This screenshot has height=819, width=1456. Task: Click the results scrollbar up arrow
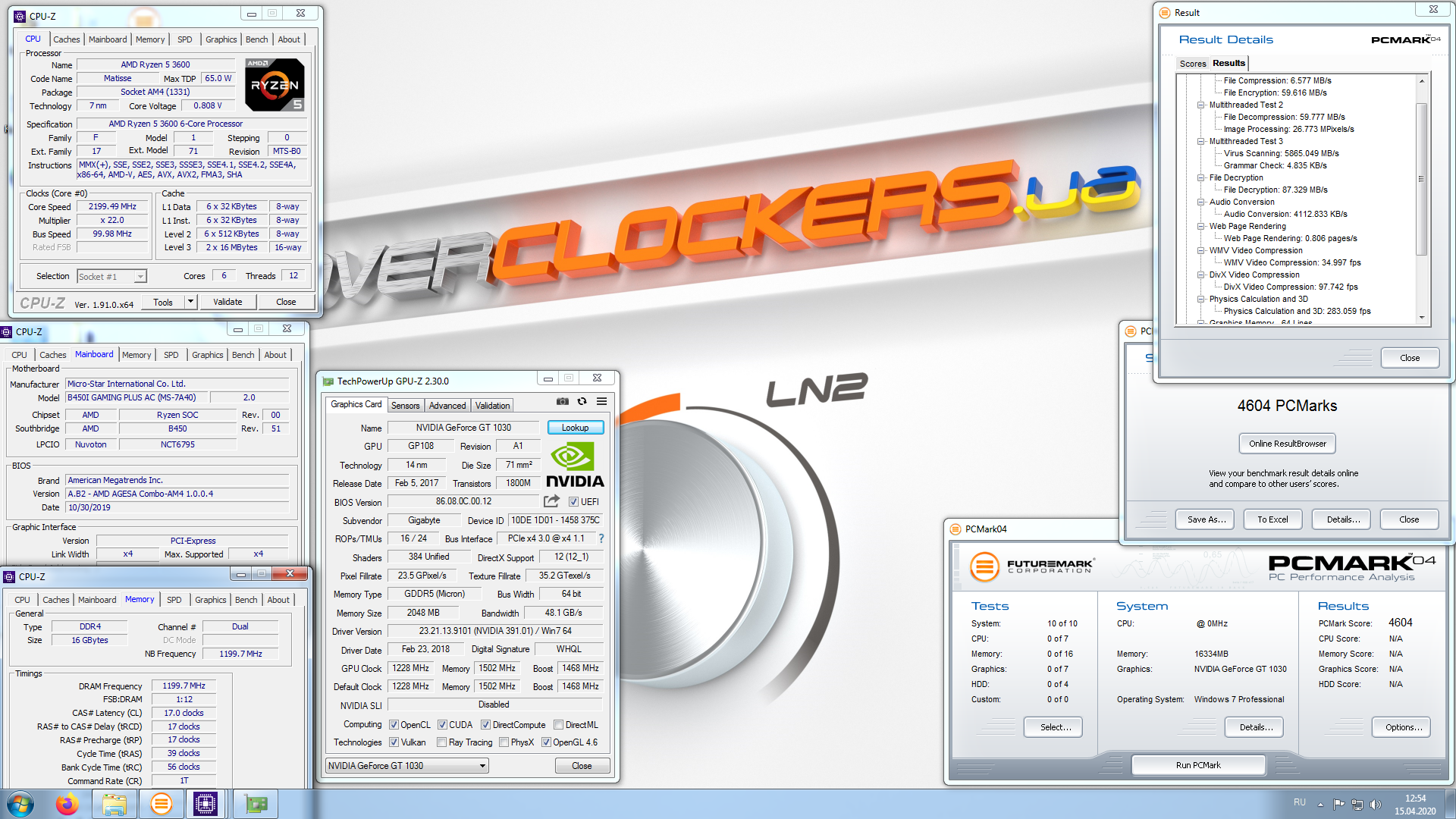click(x=1422, y=80)
